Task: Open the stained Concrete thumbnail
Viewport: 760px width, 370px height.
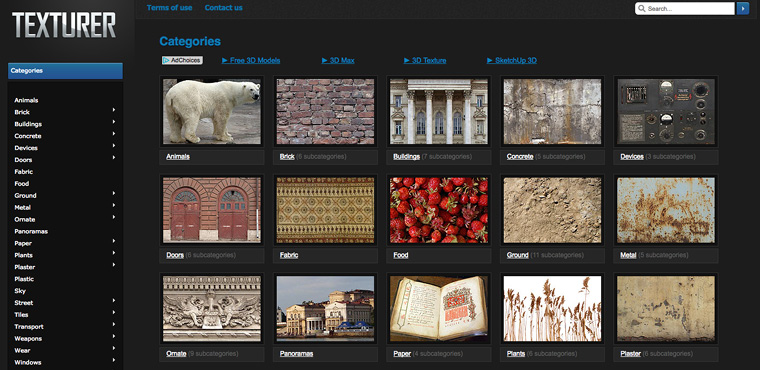Action: [x=552, y=112]
